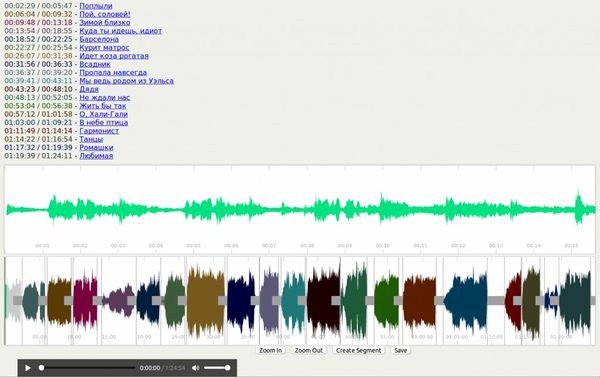Image resolution: width=600 pixels, height=378 pixels.
Task: Select the golden-brown segment in overview waveform
Action: (x=206, y=301)
